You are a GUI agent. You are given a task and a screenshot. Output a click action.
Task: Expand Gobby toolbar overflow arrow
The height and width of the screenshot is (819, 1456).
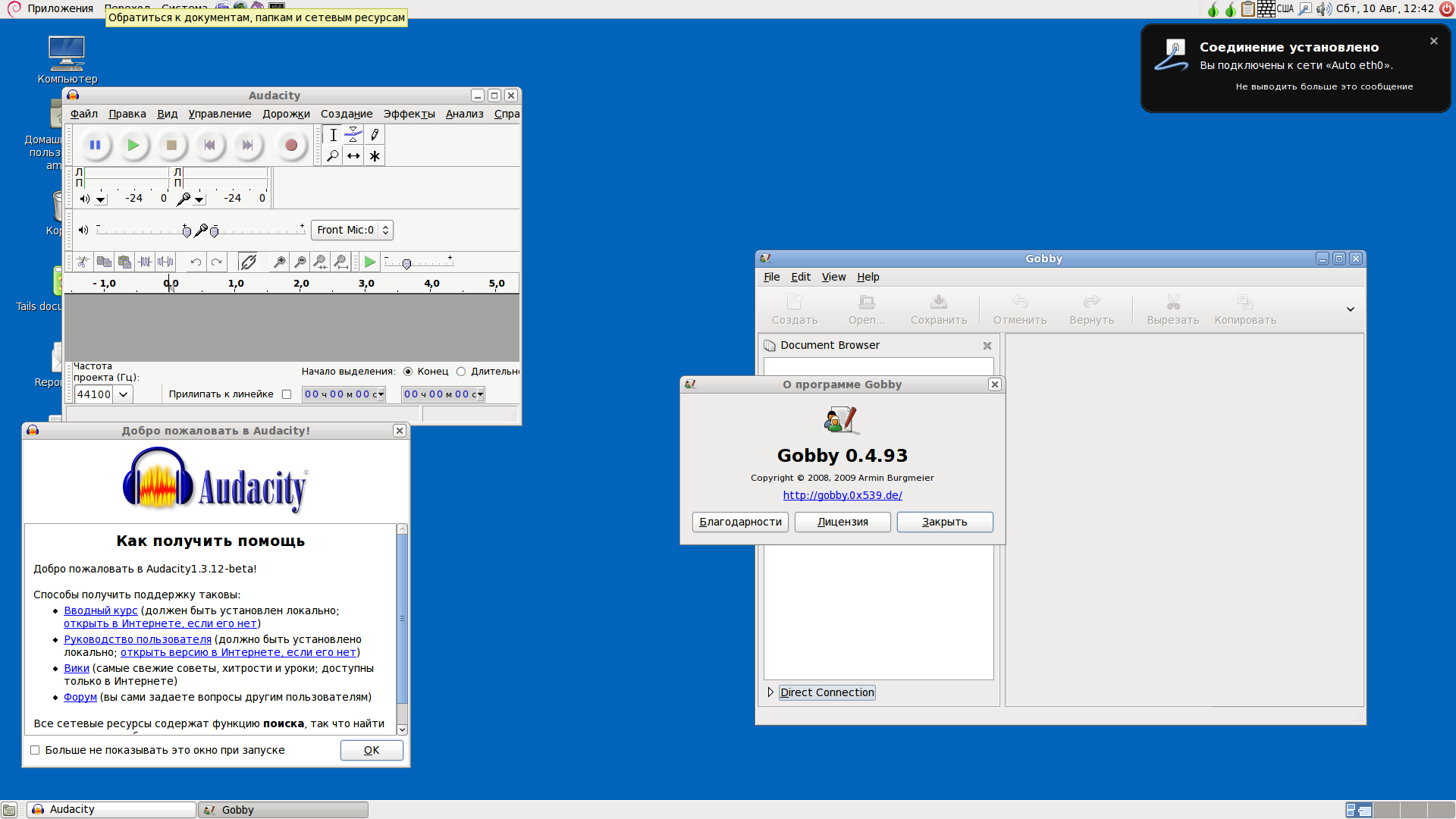(x=1351, y=309)
